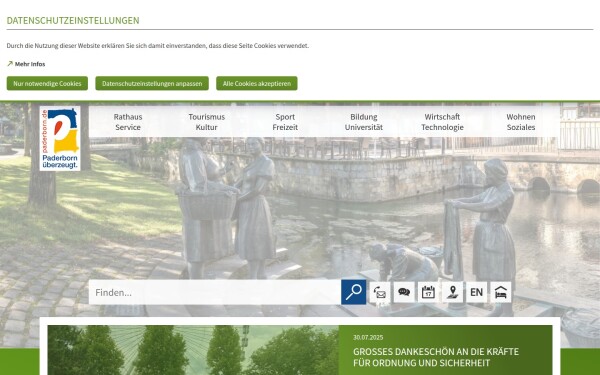Open the Wohnen Soziales menu
Screen dimensions: 600x375
[521, 122]
